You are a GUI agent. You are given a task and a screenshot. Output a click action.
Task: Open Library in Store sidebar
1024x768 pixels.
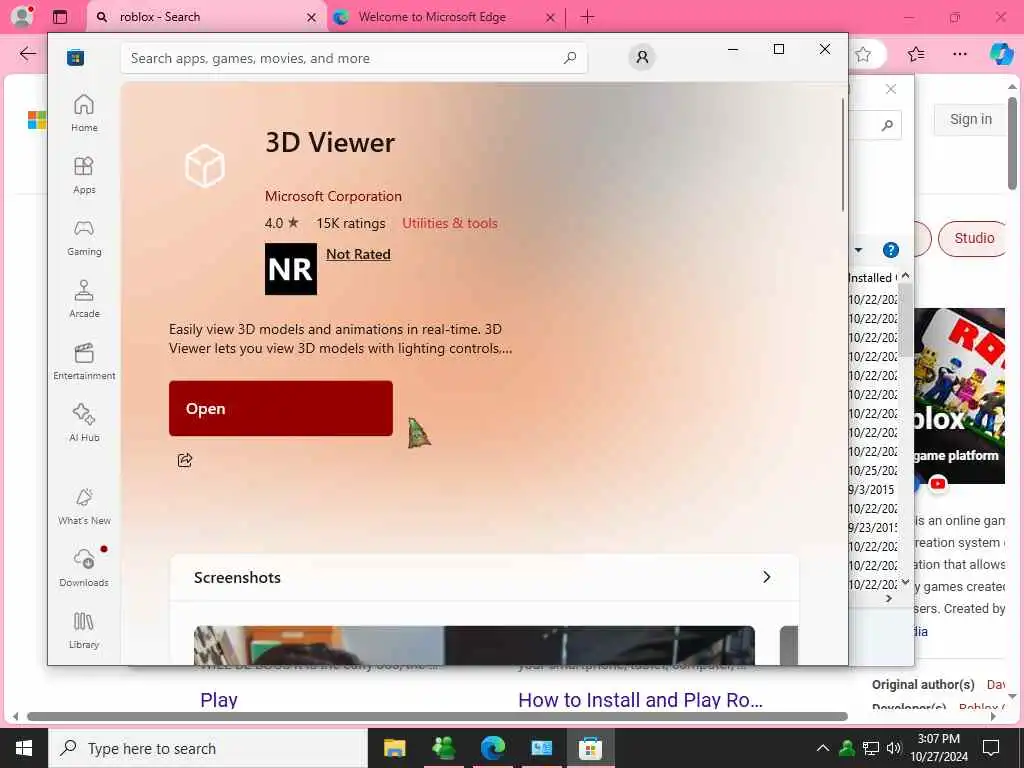click(84, 630)
